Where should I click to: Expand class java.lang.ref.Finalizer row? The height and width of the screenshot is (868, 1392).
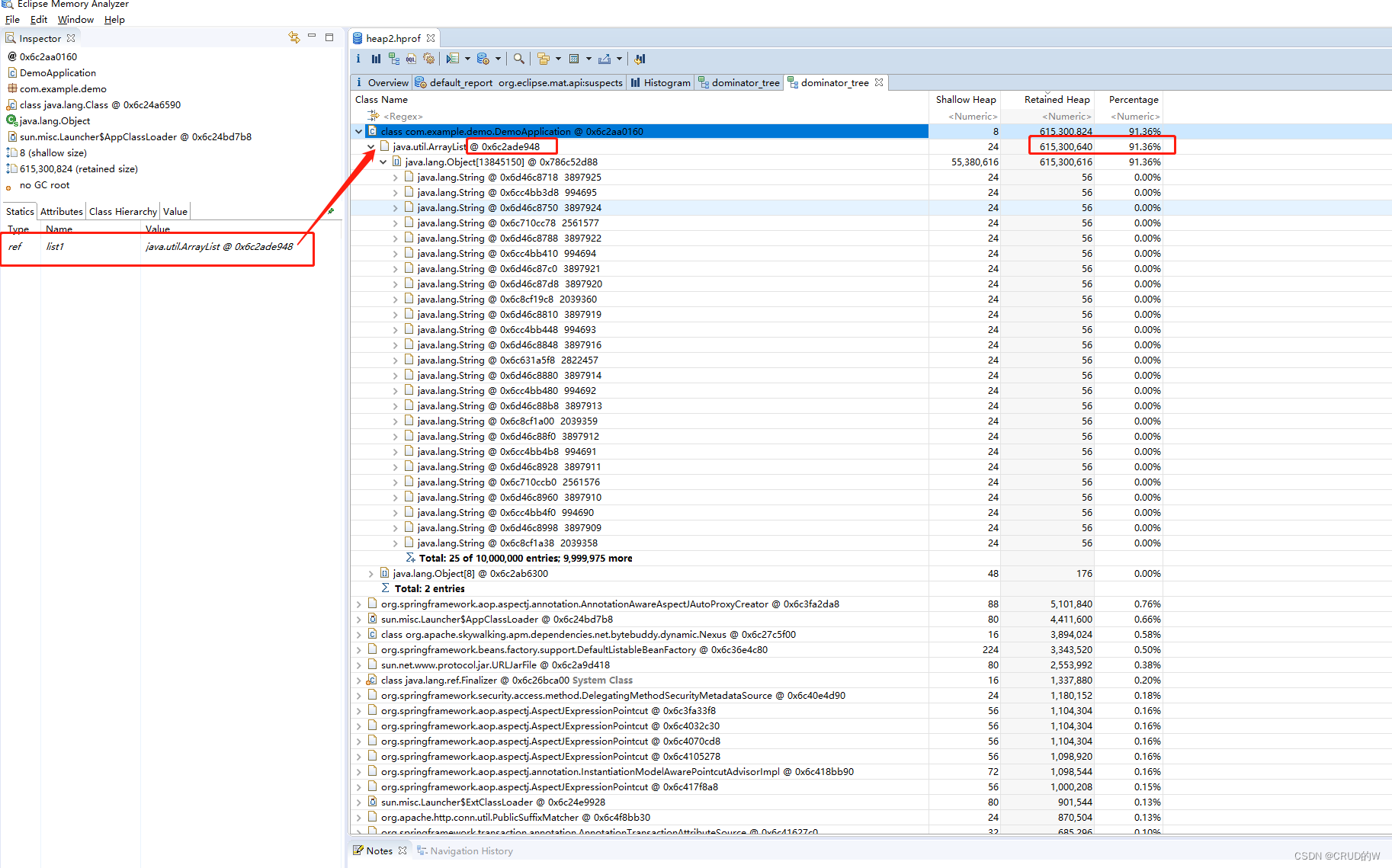click(x=358, y=681)
